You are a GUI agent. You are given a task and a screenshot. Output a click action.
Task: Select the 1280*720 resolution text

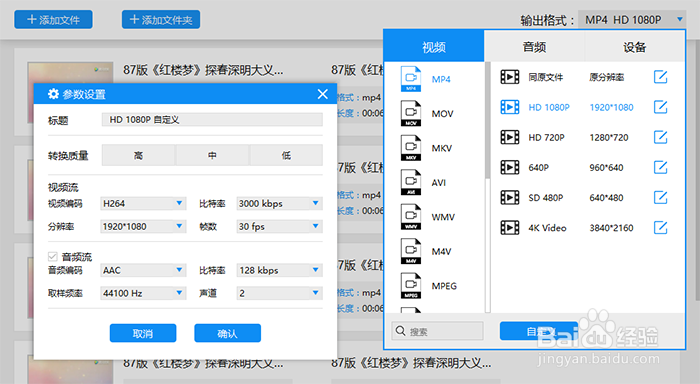[608, 138]
